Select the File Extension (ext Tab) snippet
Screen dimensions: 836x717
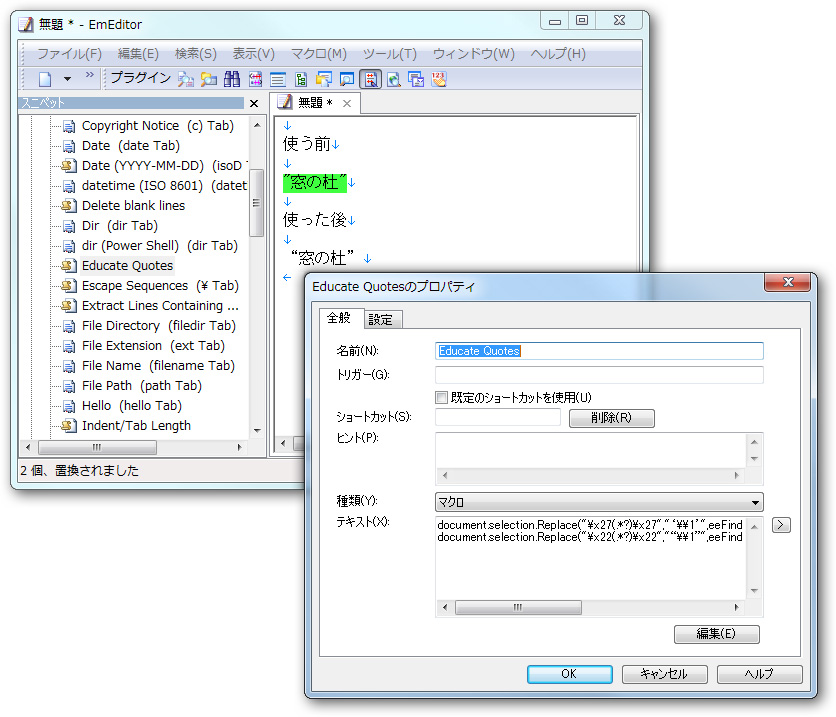pos(154,345)
